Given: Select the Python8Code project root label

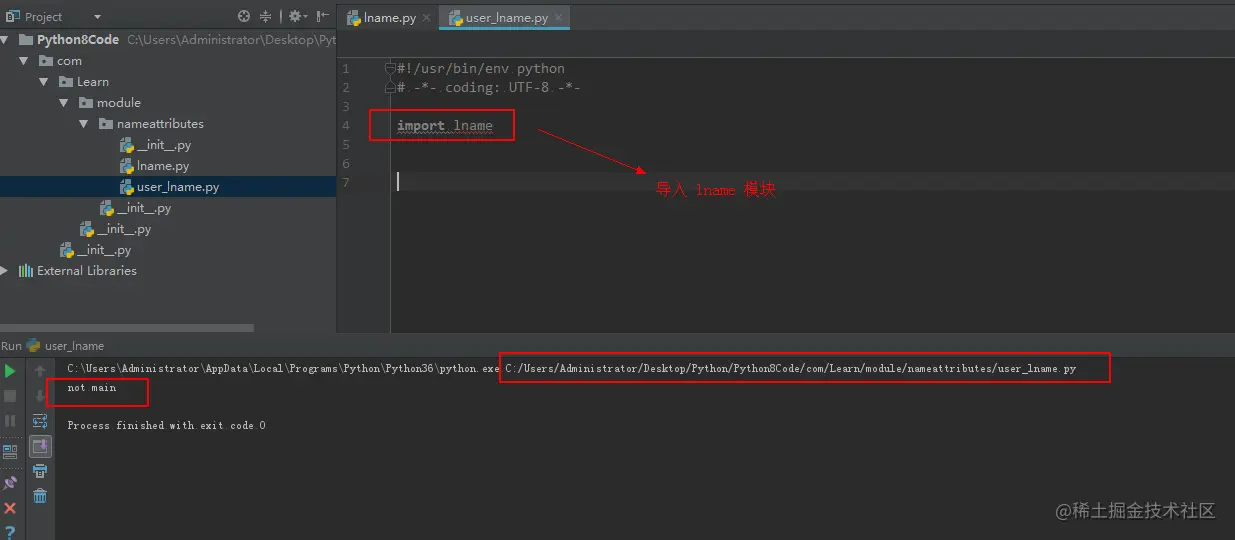Looking at the screenshot, I should click(78, 40).
